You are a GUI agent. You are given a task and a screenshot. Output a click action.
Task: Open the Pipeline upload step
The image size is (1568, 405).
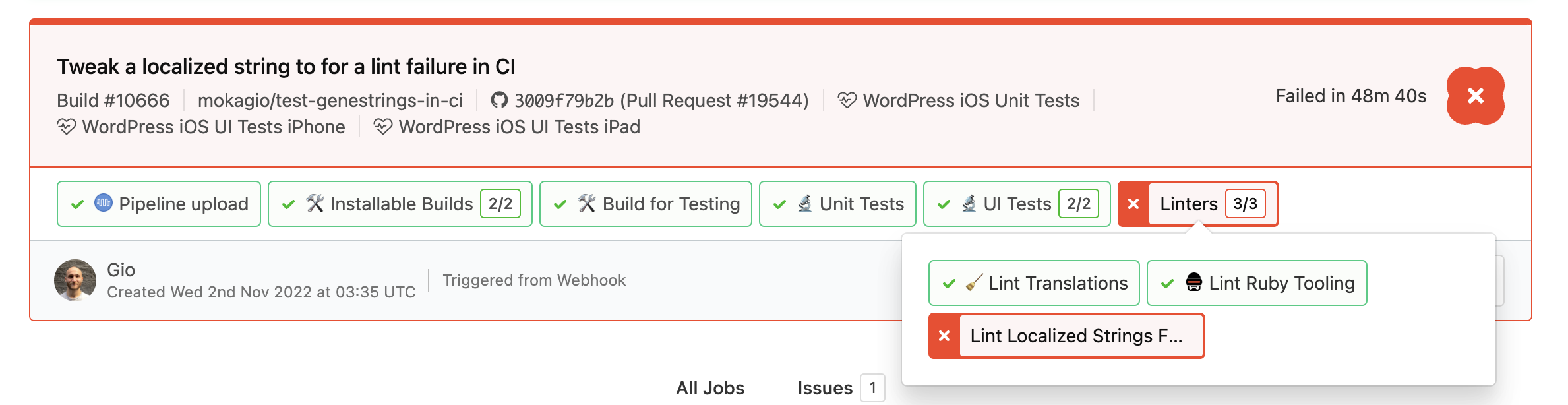159,204
